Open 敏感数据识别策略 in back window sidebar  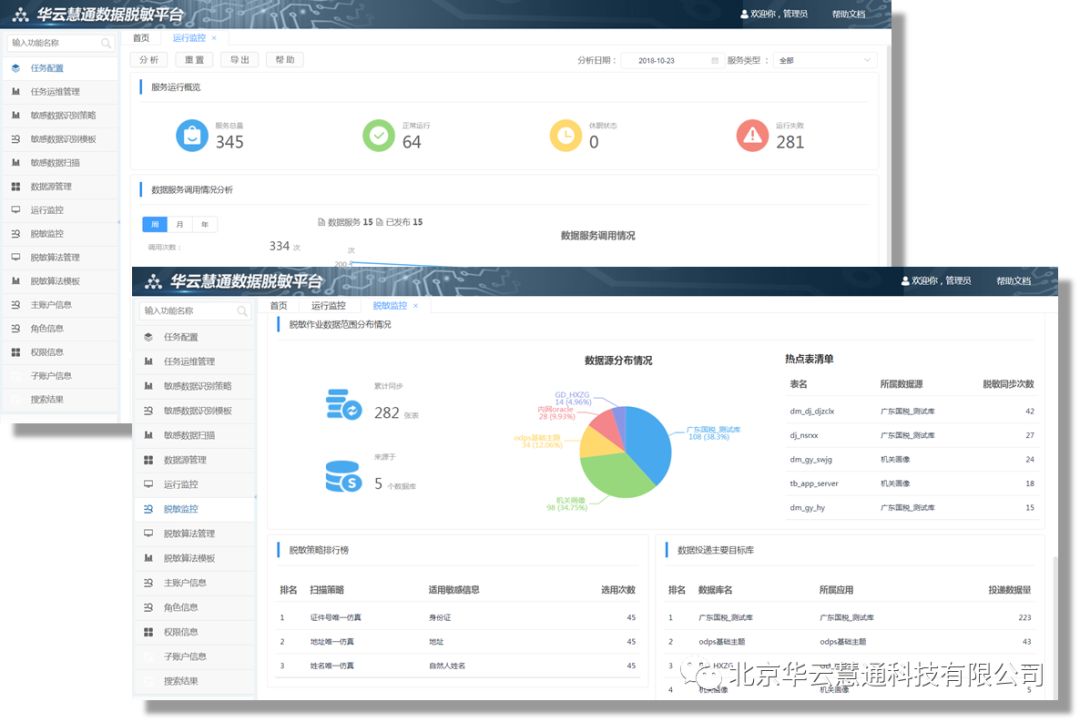click(59, 115)
